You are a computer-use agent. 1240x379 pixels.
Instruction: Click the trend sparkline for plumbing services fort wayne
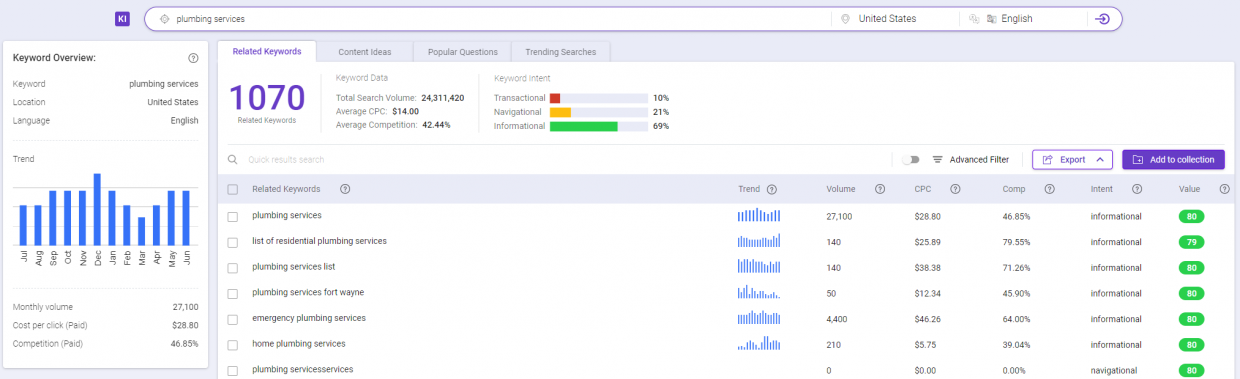coord(759,292)
